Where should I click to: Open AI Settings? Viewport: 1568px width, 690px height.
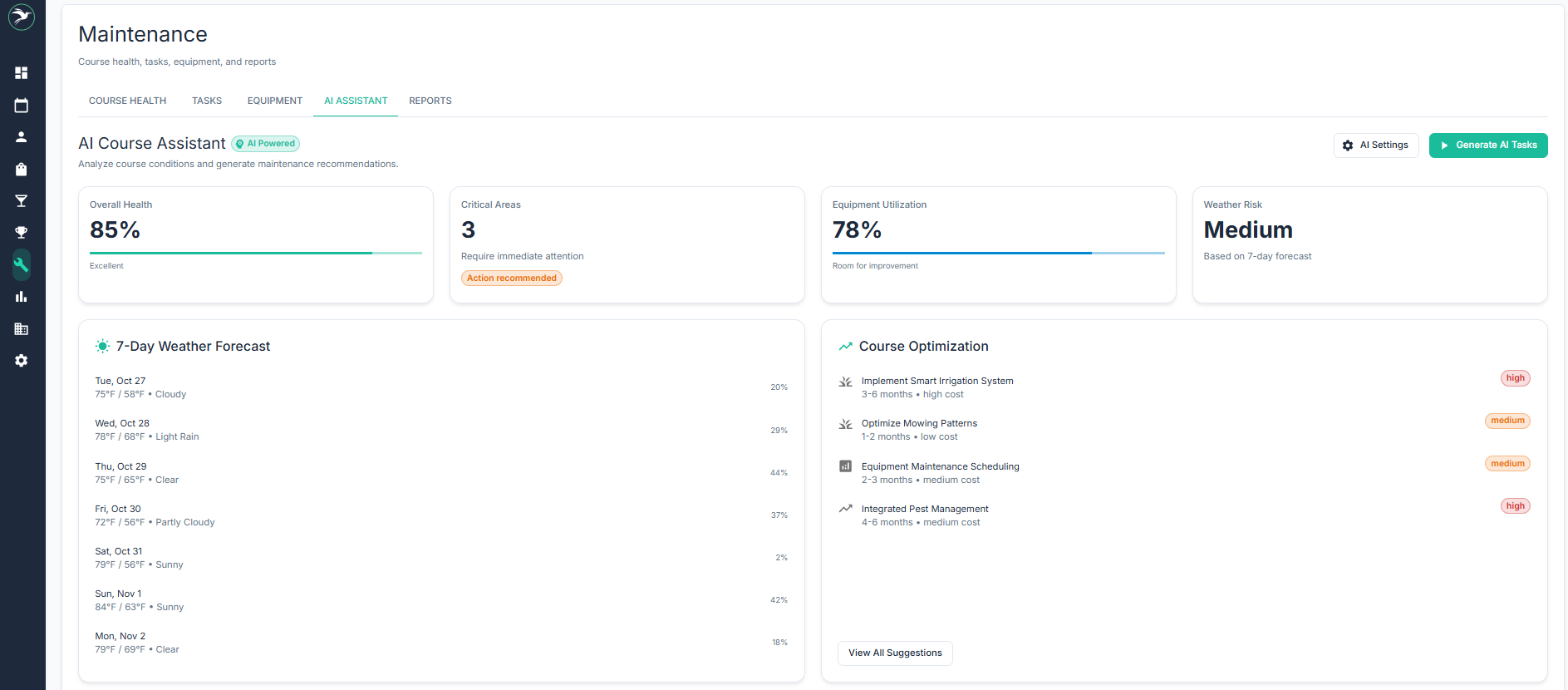(x=1376, y=145)
